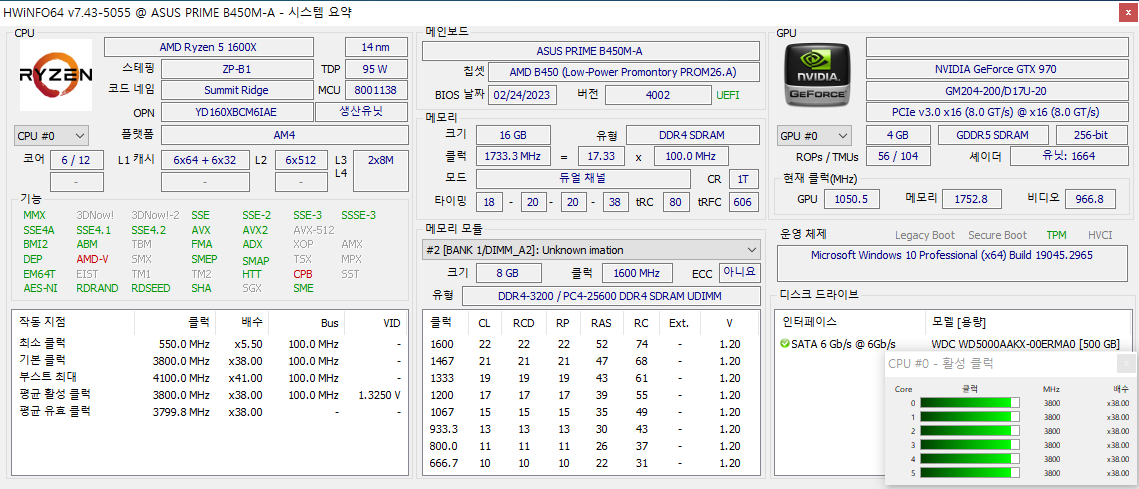Click the NVIDIA GeForce logo image

[x=818, y=75]
